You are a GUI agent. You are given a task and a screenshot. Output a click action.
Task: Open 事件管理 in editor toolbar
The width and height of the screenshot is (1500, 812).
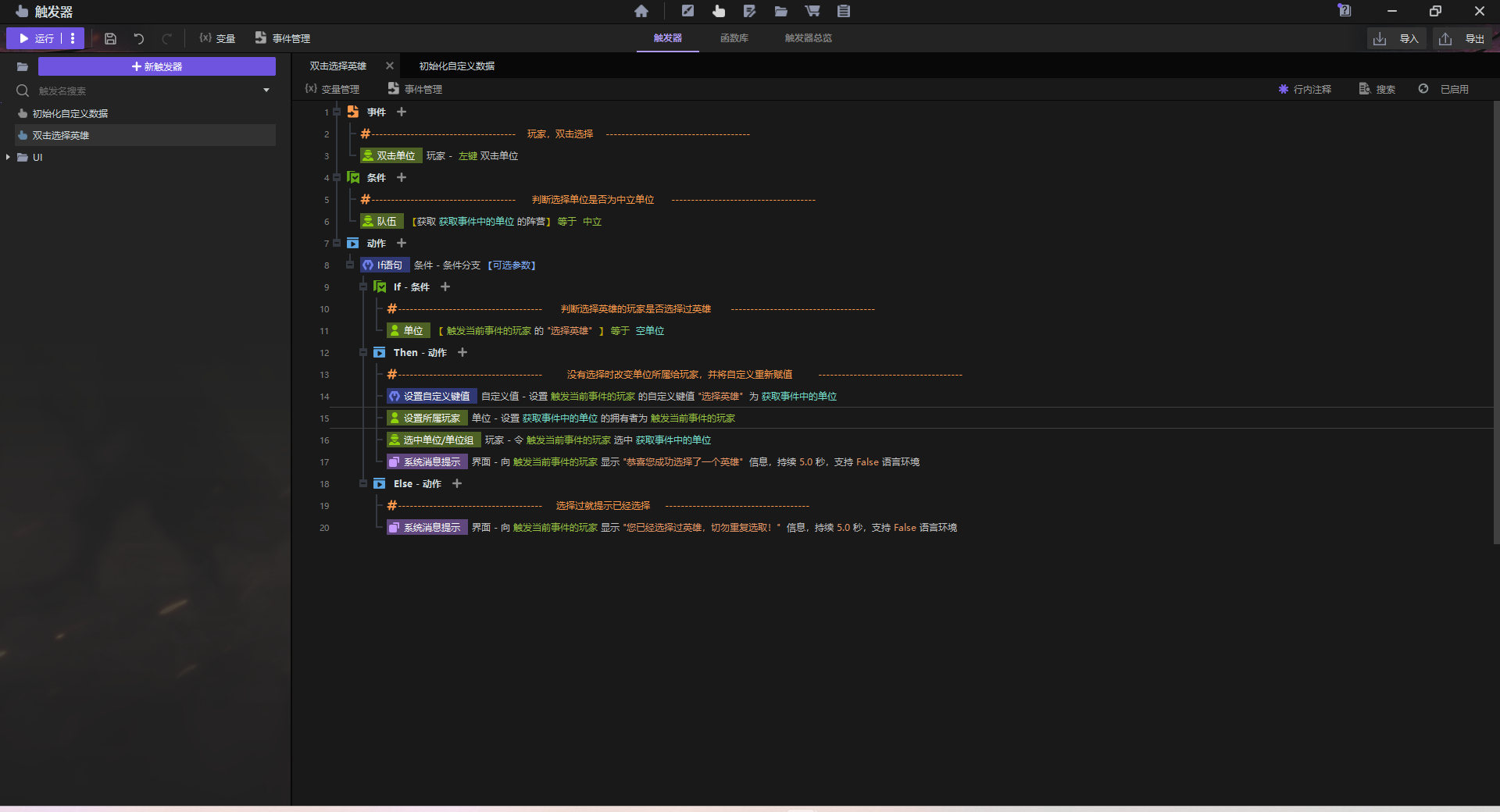click(415, 89)
